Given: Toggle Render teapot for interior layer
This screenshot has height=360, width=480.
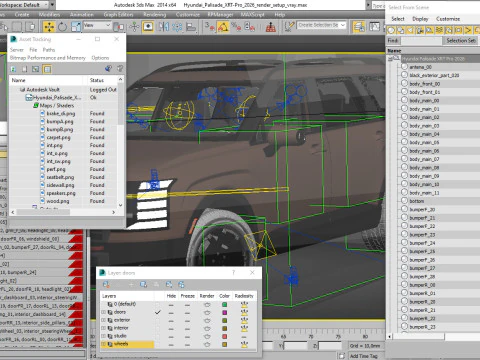Looking at the screenshot, I should [x=207, y=329].
